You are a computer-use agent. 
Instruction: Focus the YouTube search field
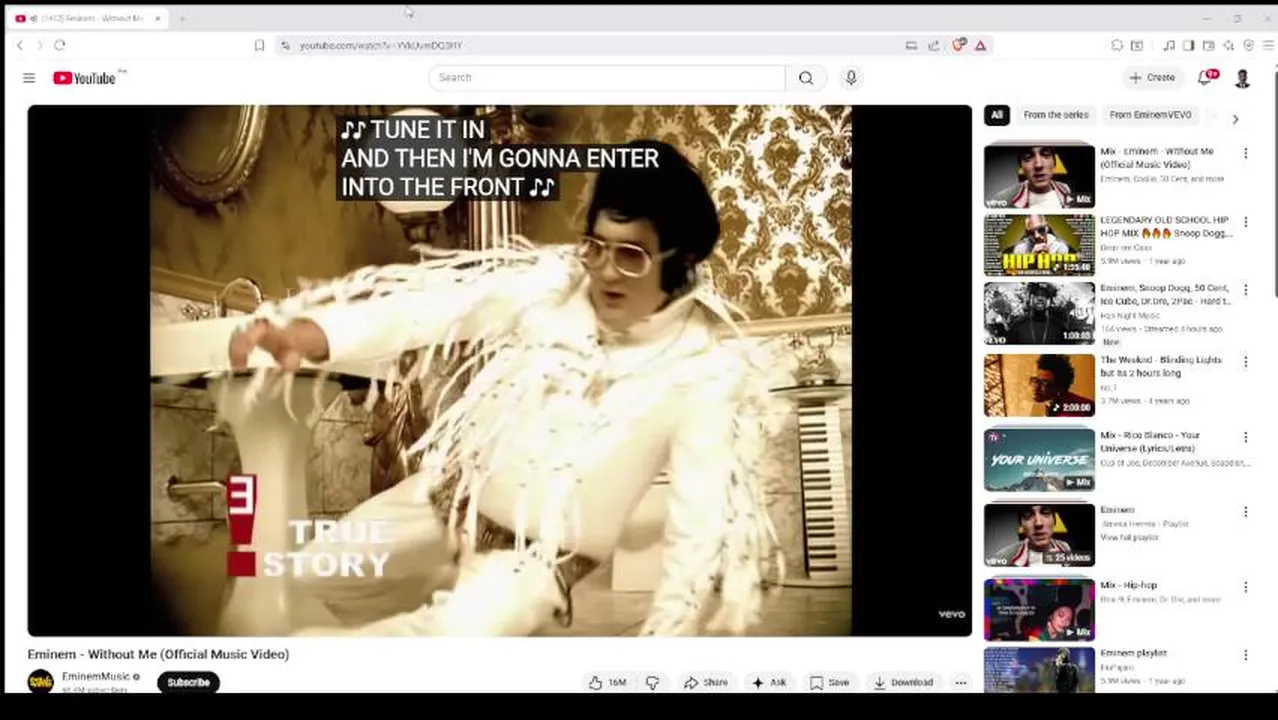coord(607,78)
